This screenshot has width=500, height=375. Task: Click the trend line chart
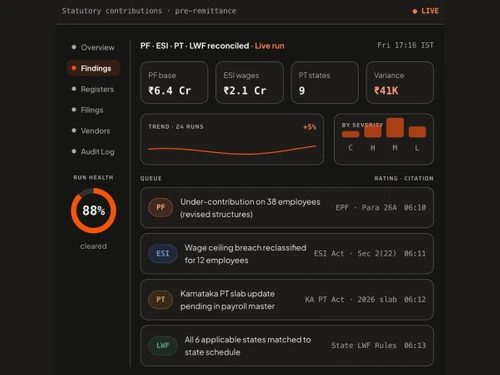[x=232, y=150]
